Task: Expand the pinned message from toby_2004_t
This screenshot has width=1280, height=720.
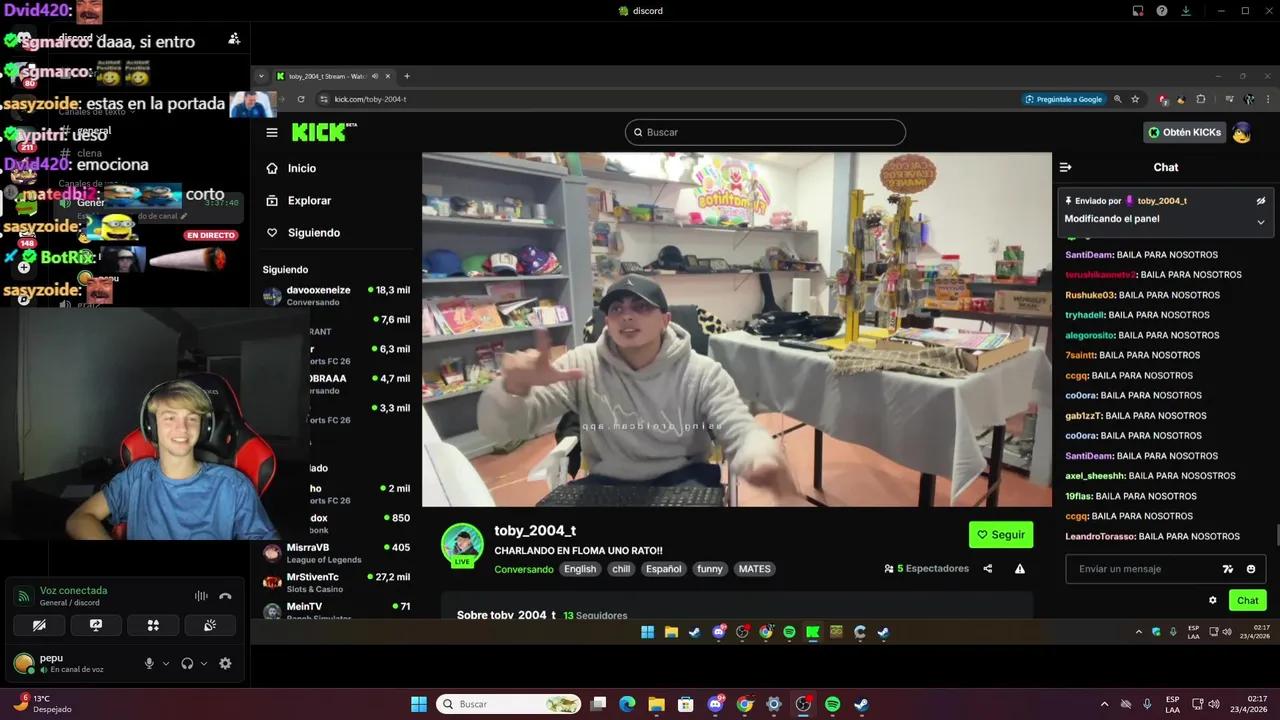Action: click(x=1261, y=221)
